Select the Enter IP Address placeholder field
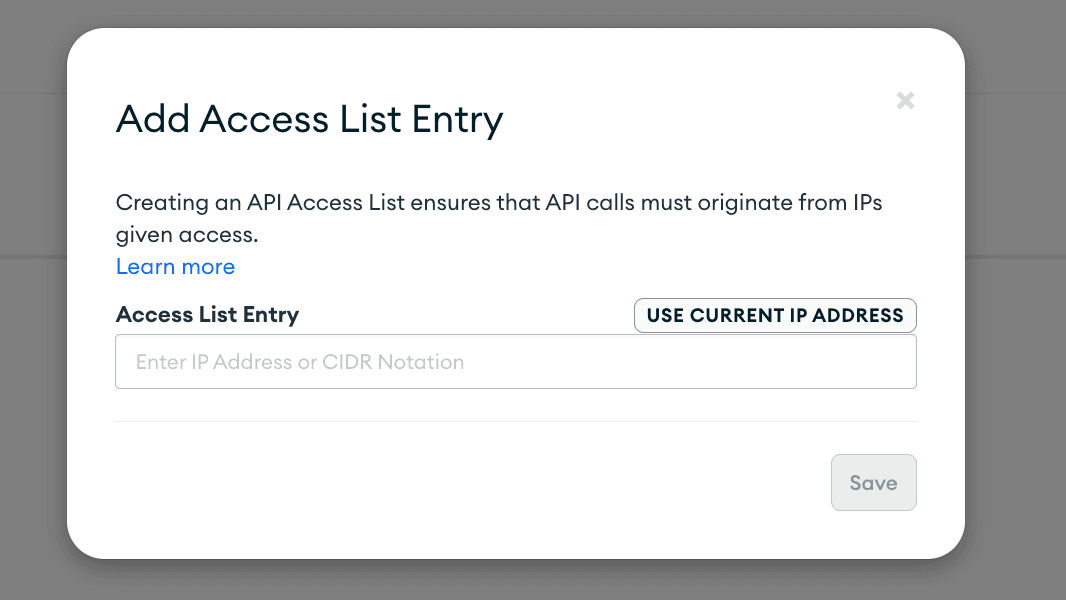Screen dimensions: 1066x600 (x=516, y=361)
